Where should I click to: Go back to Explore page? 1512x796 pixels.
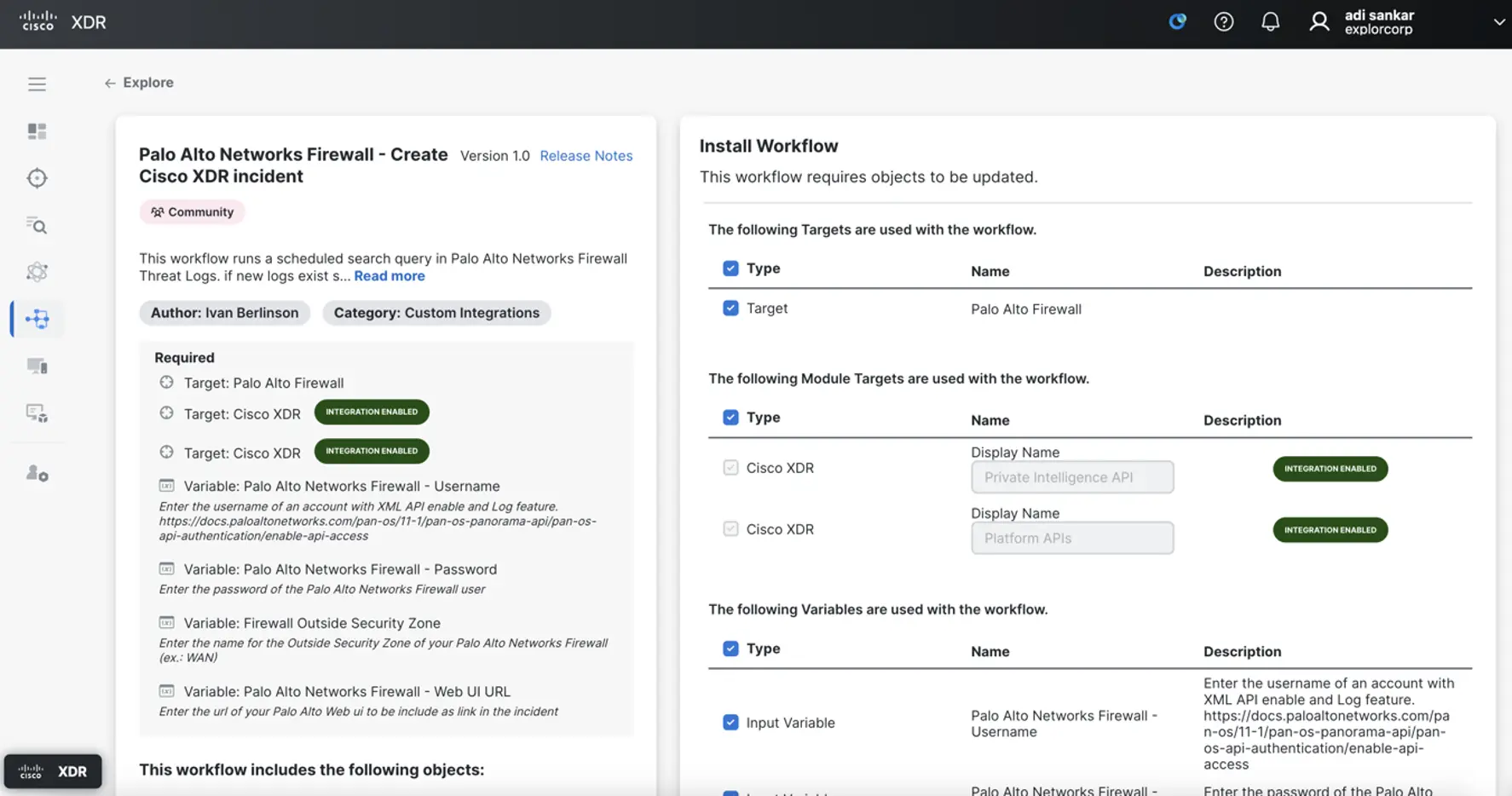pos(139,83)
